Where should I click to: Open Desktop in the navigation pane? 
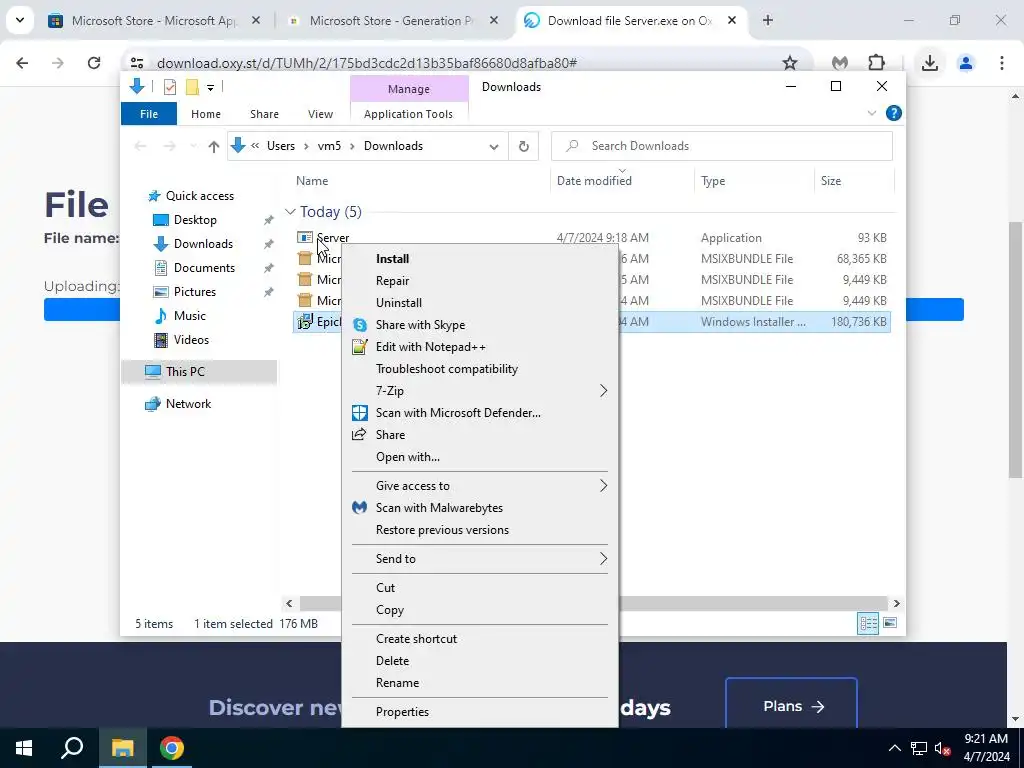click(195, 220)
